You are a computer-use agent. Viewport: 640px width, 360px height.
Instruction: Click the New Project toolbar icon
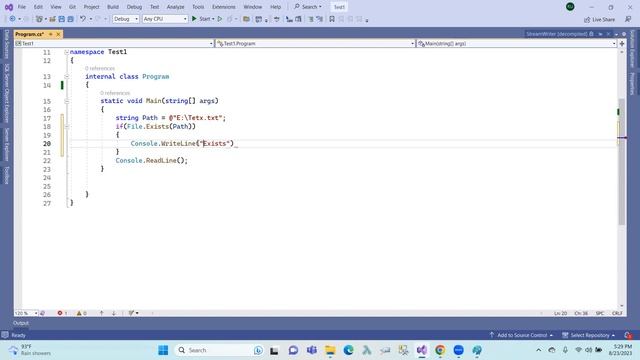click(39, 19)
